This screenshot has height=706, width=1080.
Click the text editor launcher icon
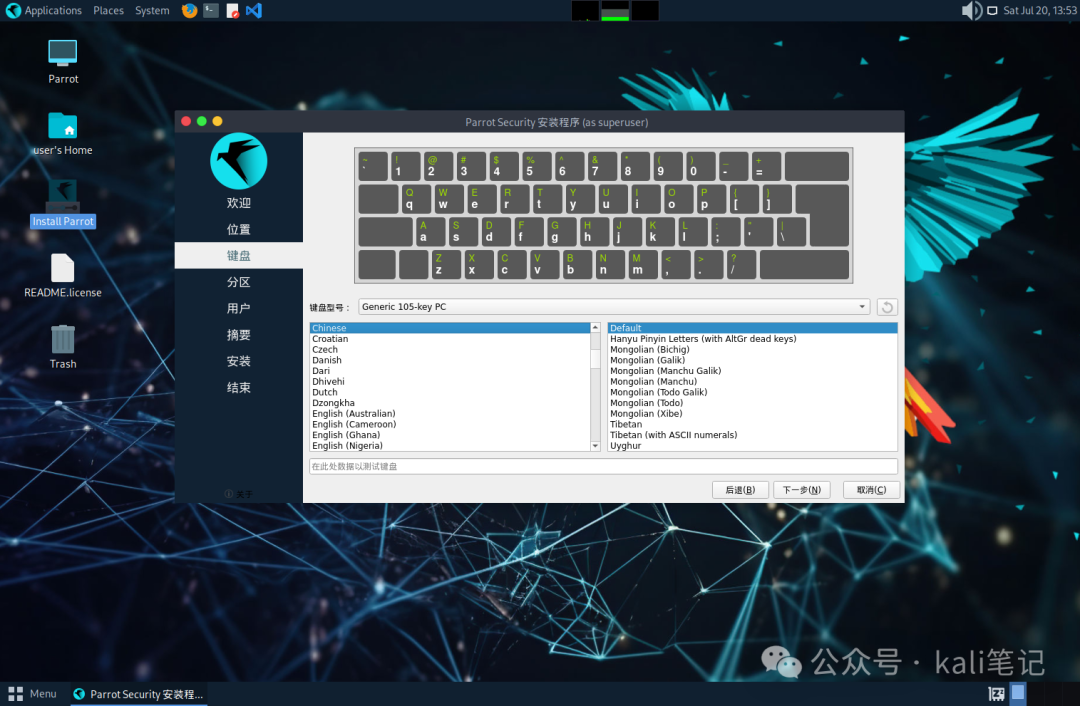(x=233, y=10)
